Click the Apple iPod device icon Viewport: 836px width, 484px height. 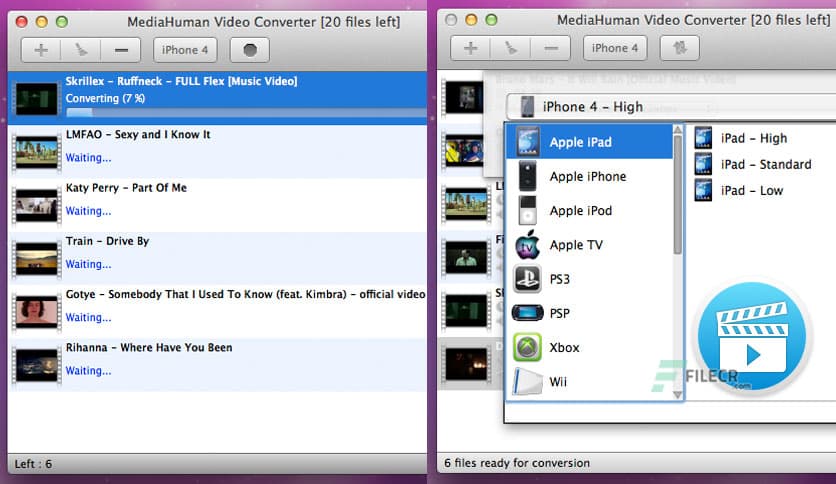point(527,211)
